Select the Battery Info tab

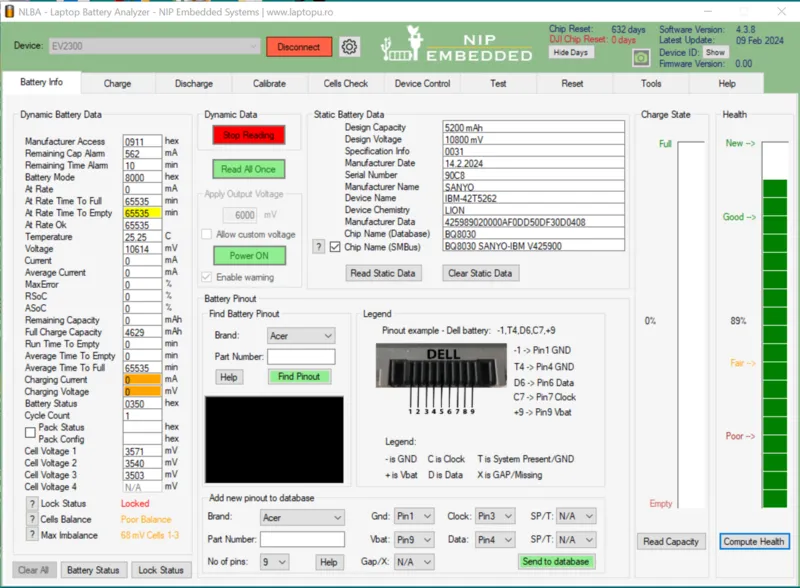coord(41,82)
